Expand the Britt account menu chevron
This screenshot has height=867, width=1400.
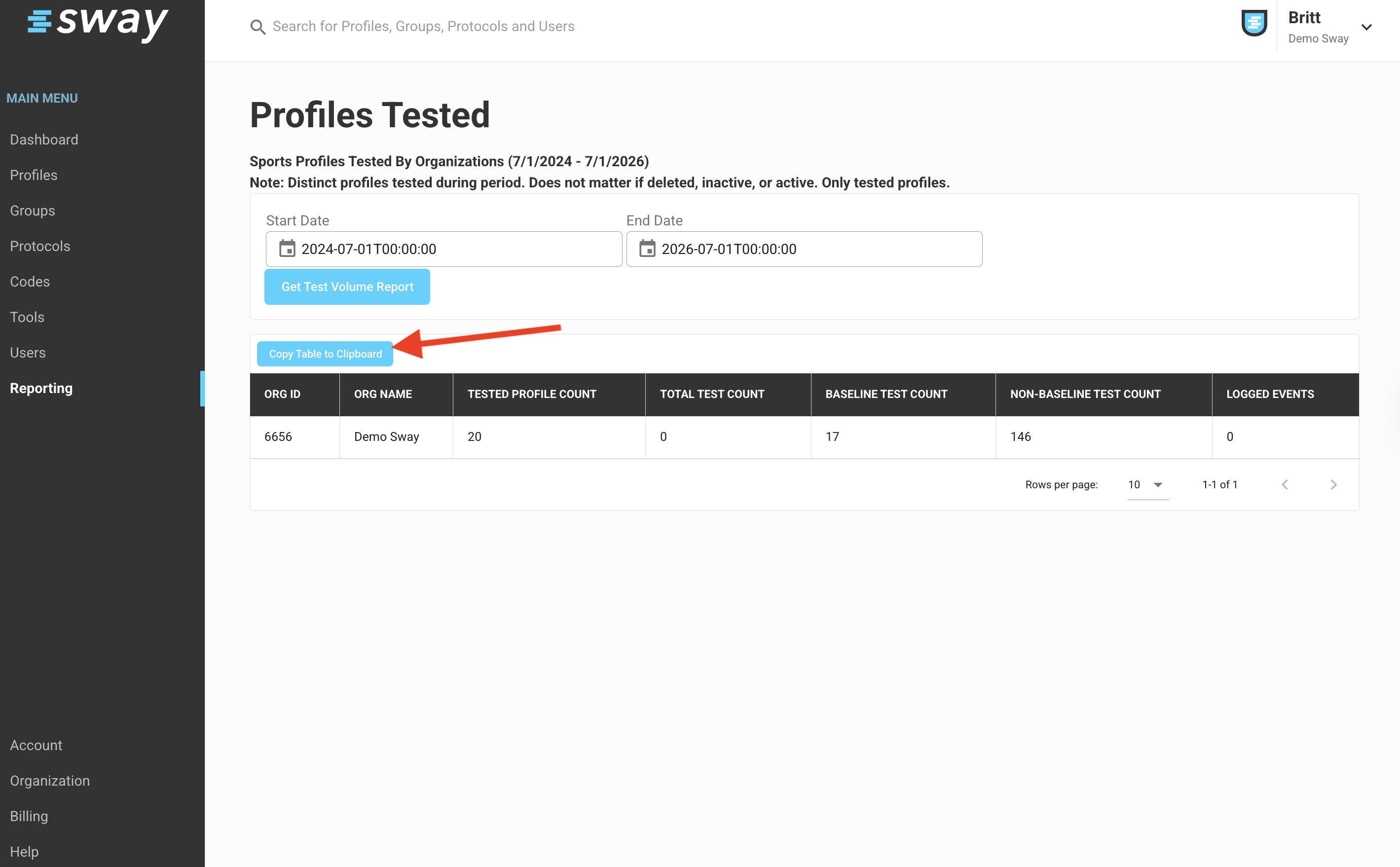click(1367, 27)
